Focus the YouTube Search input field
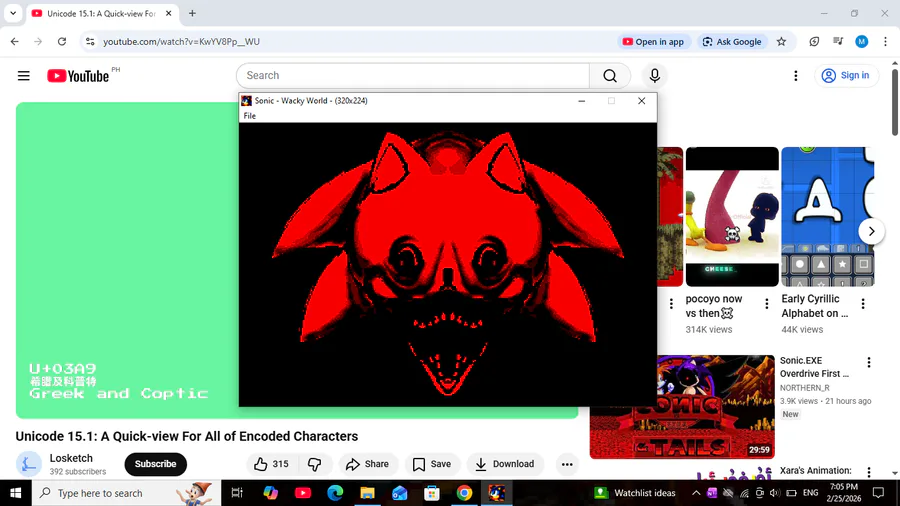This screenshot has width=900, height=506. click(413, 76)
